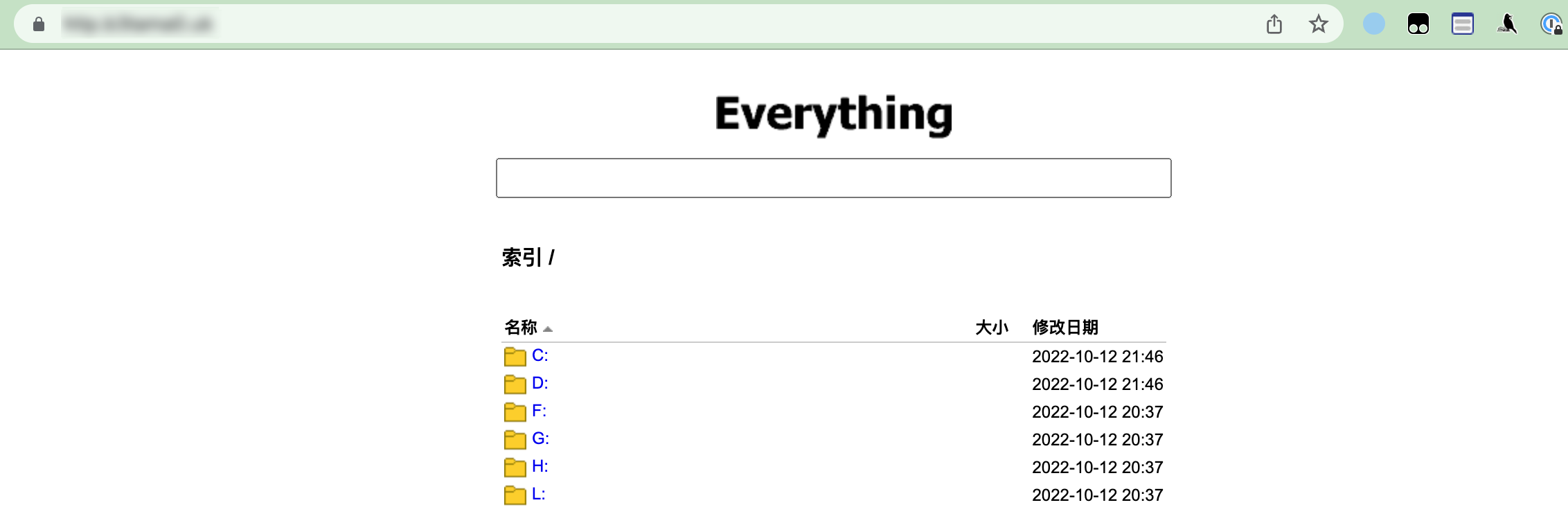Click the 索引 index breadcrumb

coord(522,258)
